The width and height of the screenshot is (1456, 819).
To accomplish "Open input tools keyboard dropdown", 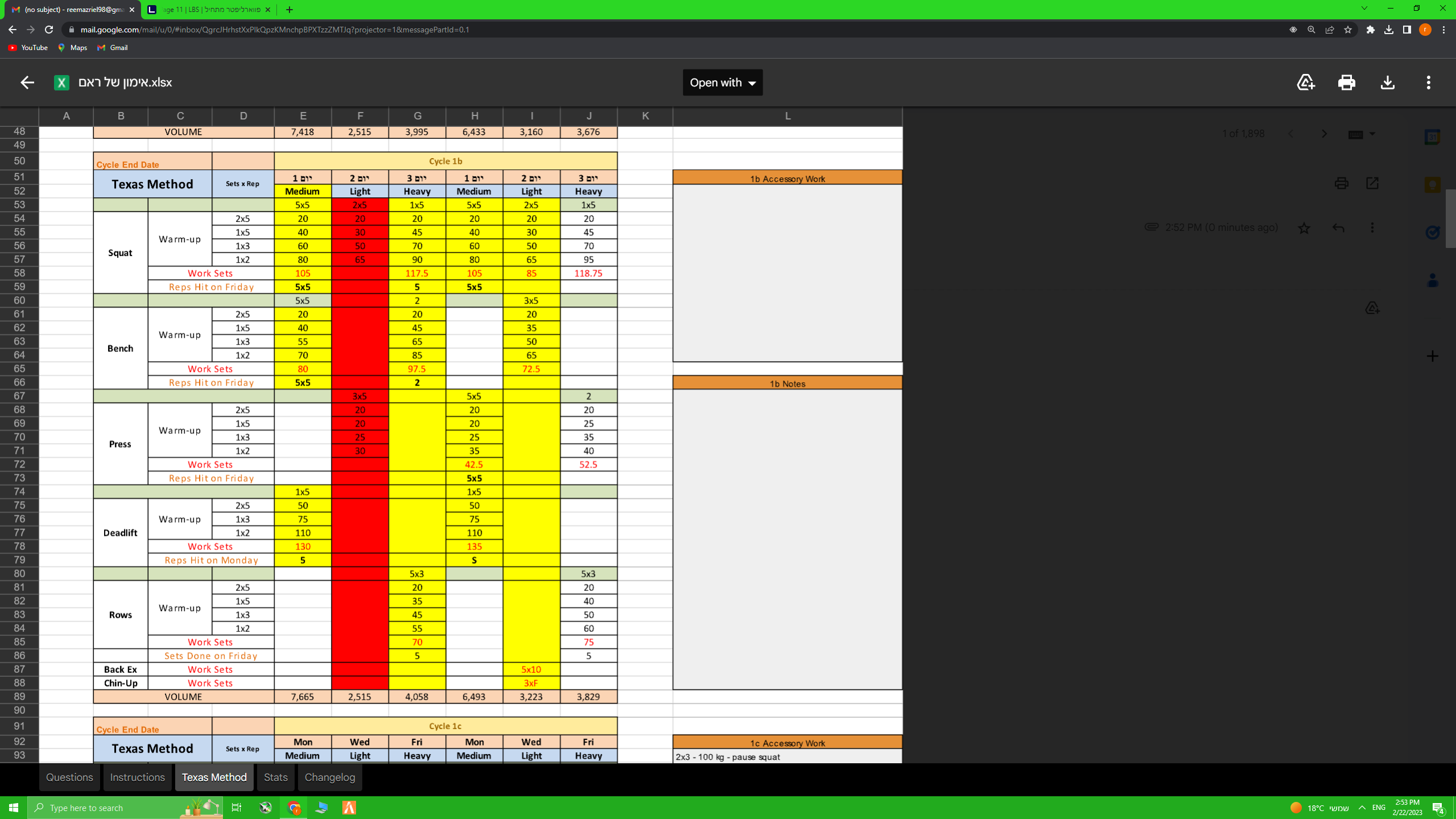I will tap(1362, 134).
